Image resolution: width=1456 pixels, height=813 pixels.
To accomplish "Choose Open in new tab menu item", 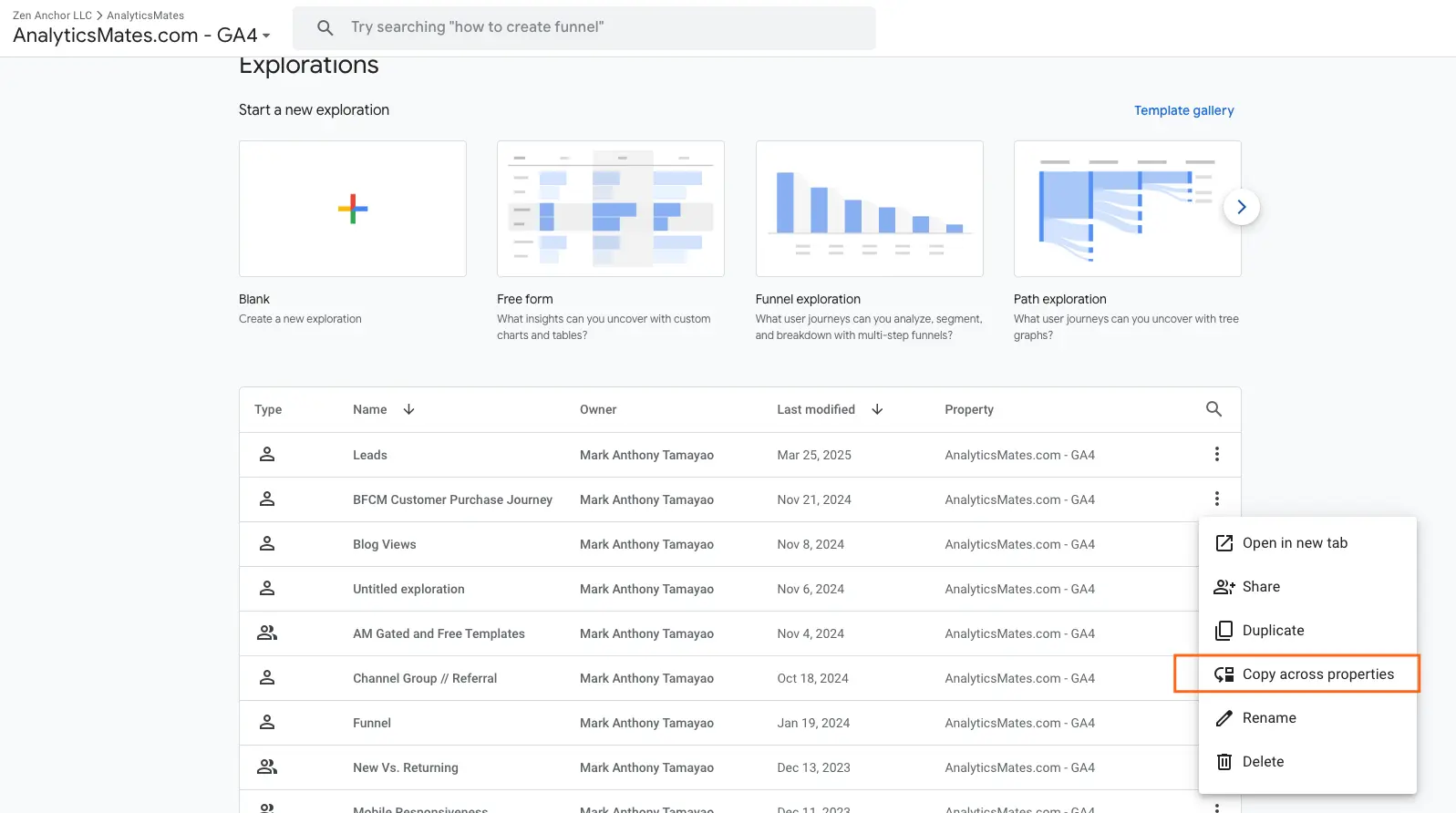I will click(x=1307, y=543).
